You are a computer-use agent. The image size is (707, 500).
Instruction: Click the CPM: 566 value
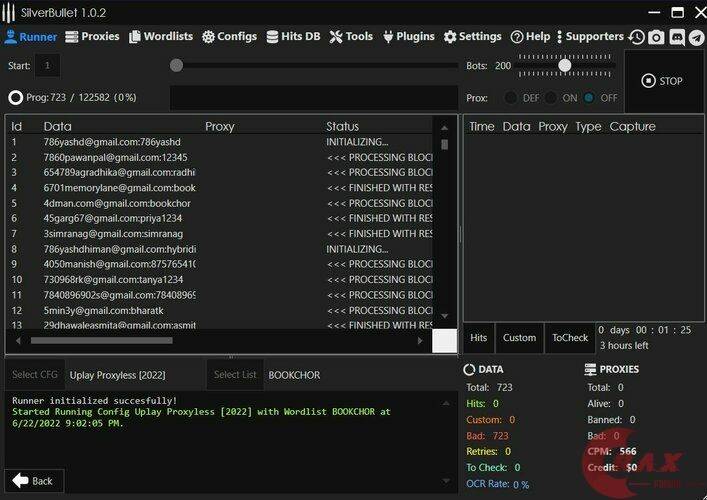coord(628,451)
